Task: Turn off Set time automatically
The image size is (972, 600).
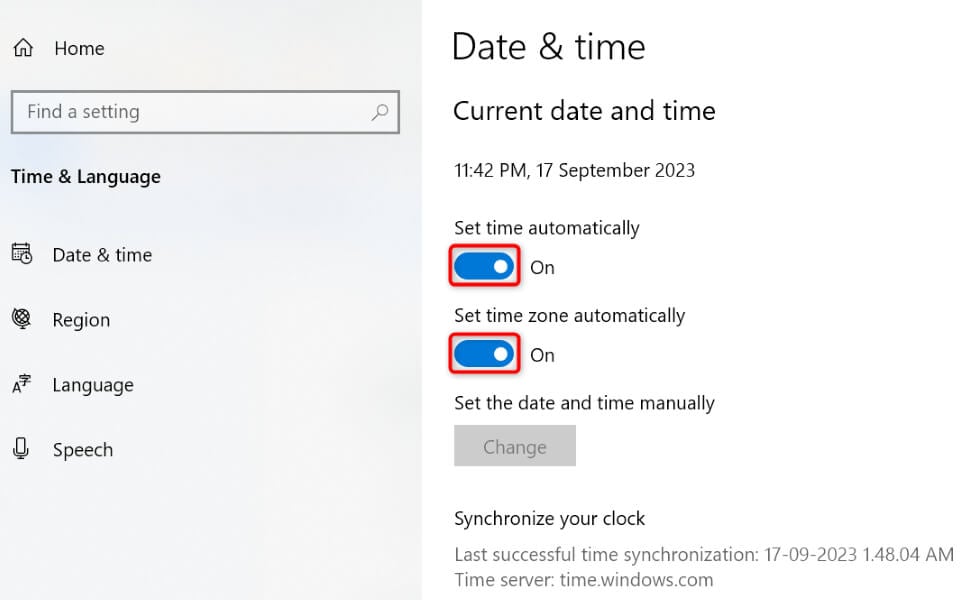Action: point(485,267)
